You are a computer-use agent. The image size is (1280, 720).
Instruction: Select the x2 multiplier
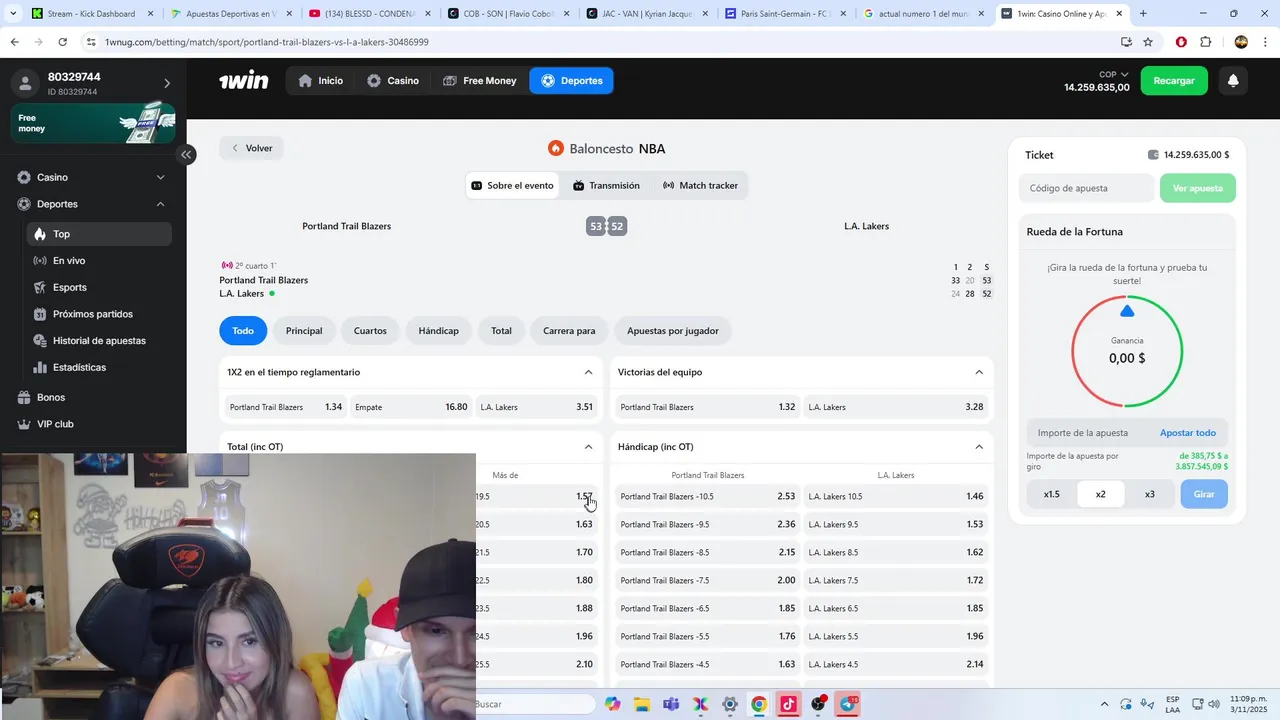click(x=1101, y=494)
